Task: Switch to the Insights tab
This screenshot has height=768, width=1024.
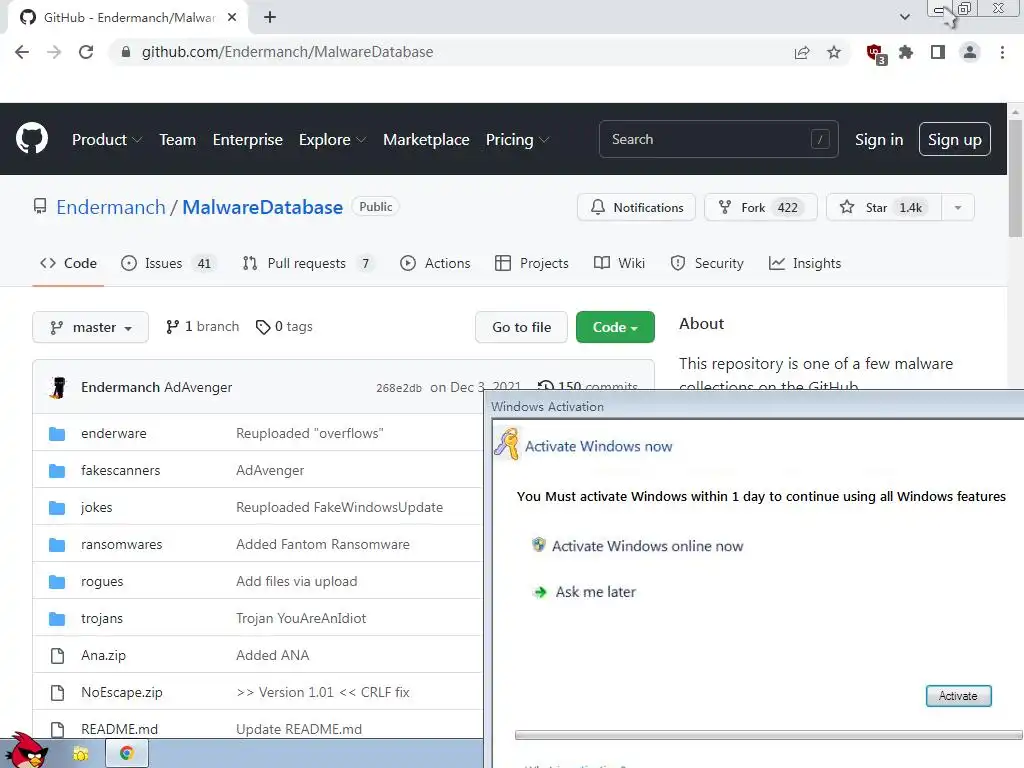Action: tap(805, 263)
